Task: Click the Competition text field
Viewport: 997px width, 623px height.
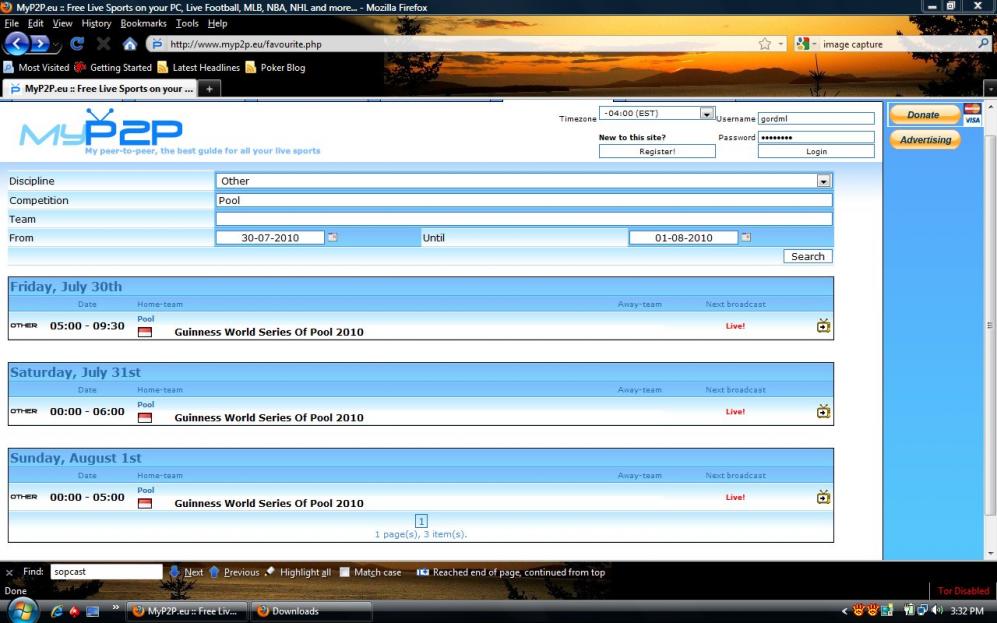Action: (523, 200)
